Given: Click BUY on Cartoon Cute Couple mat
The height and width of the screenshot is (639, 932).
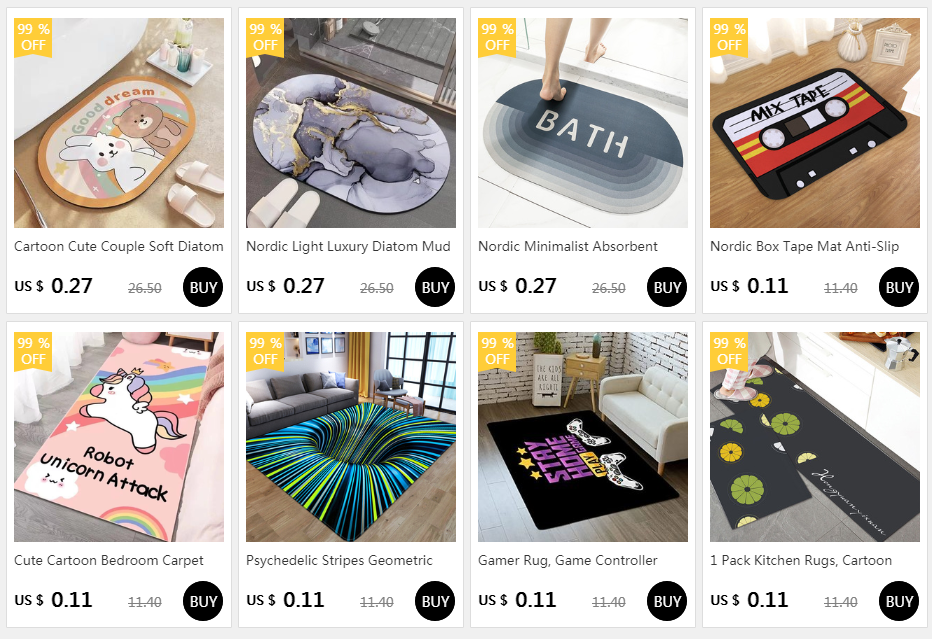Looking at the screenshot, I should pos(203,287).
